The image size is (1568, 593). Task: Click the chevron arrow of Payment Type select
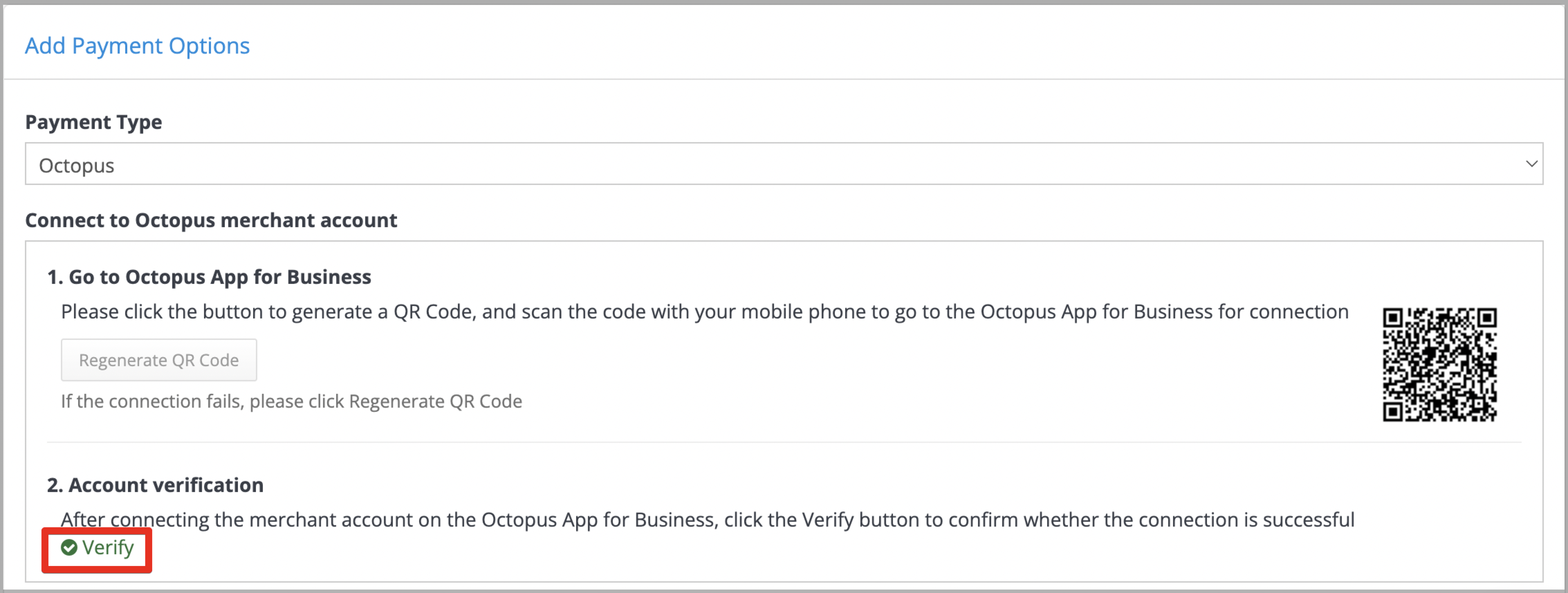(1531, 164)
